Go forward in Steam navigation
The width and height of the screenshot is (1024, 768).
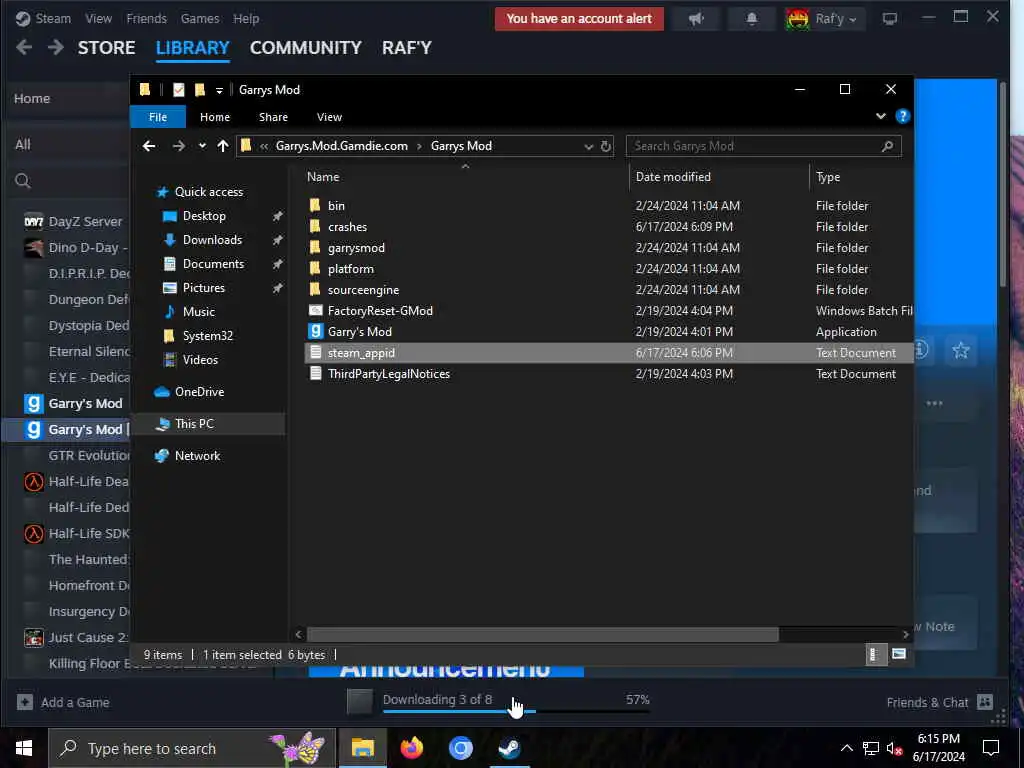click(x=56, y=48)
